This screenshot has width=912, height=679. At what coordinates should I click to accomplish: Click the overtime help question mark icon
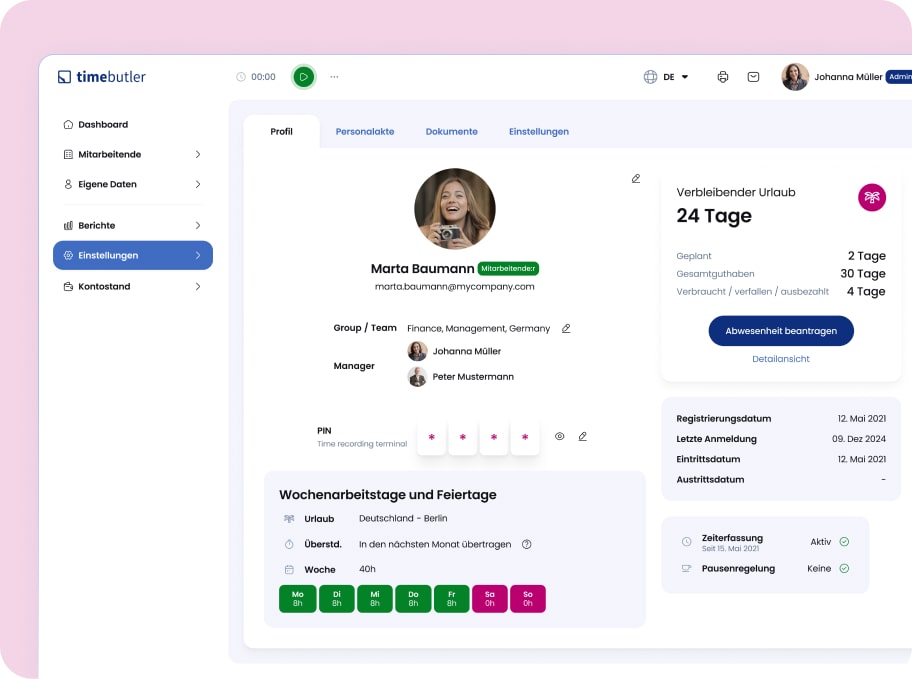coord(527,545)
